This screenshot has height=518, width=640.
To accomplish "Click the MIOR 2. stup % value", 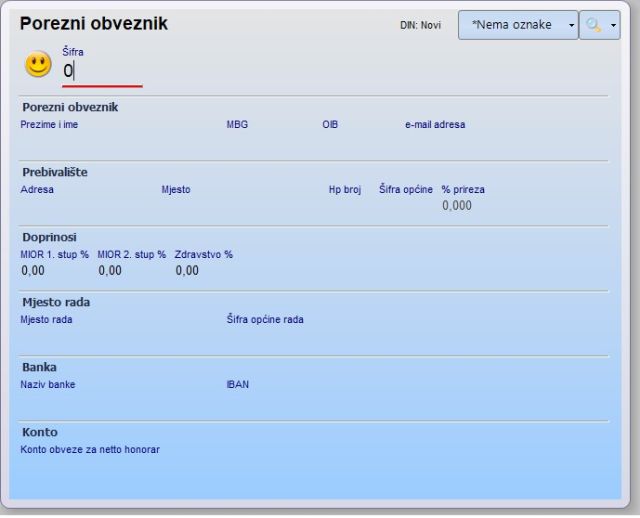I will coord(110,270).
